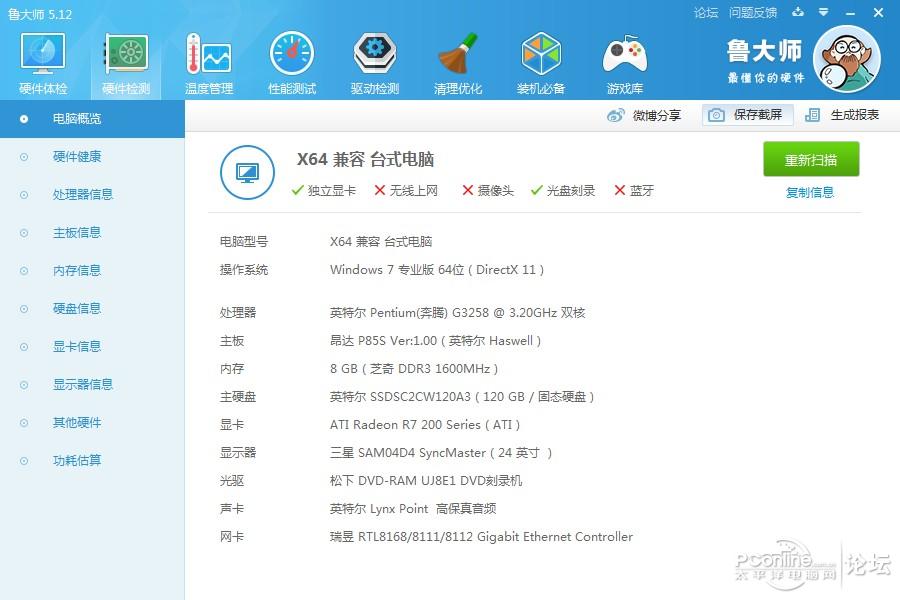Click the Windows 7 专业版 64位 value
This screenshot has height=600, width=900.
437,269
